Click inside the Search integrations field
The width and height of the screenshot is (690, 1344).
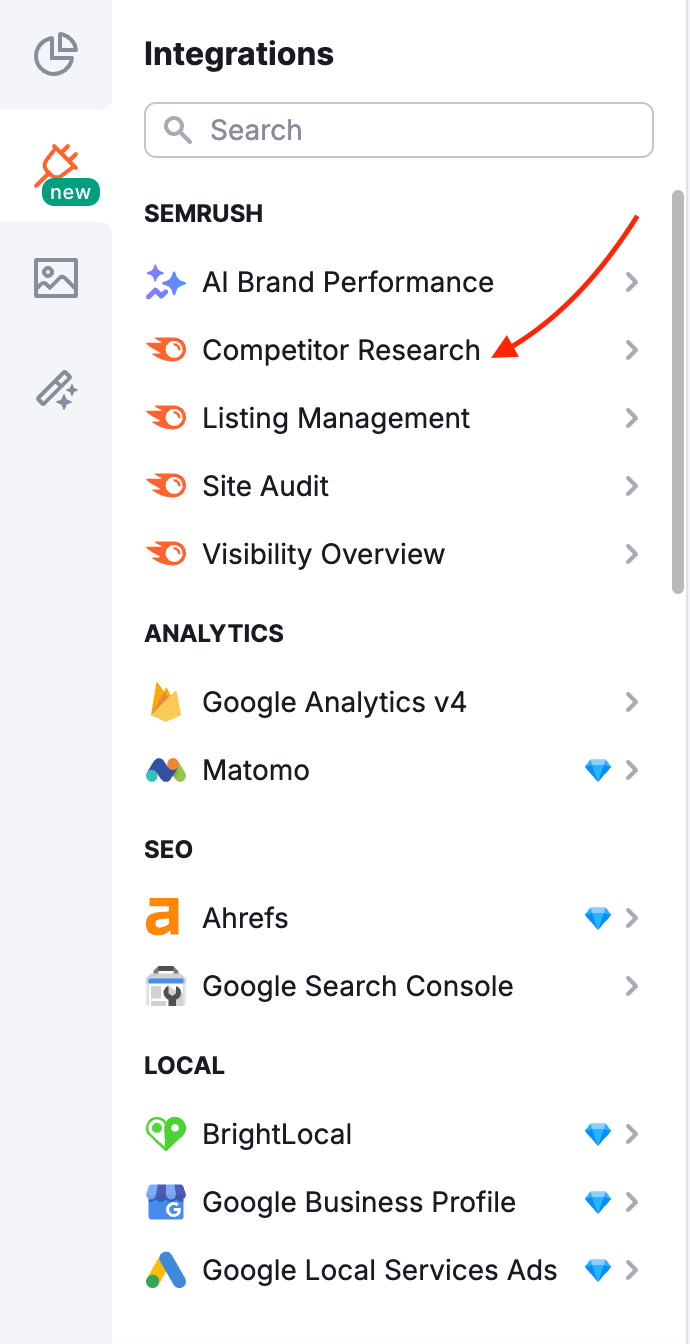(x=398, y=130)
